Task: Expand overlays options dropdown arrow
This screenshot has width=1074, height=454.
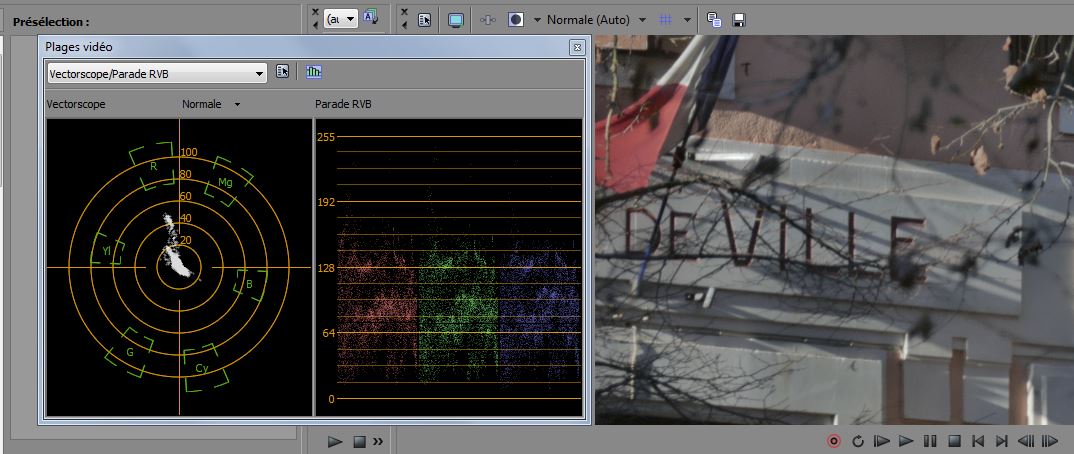Action: [687, 20]
